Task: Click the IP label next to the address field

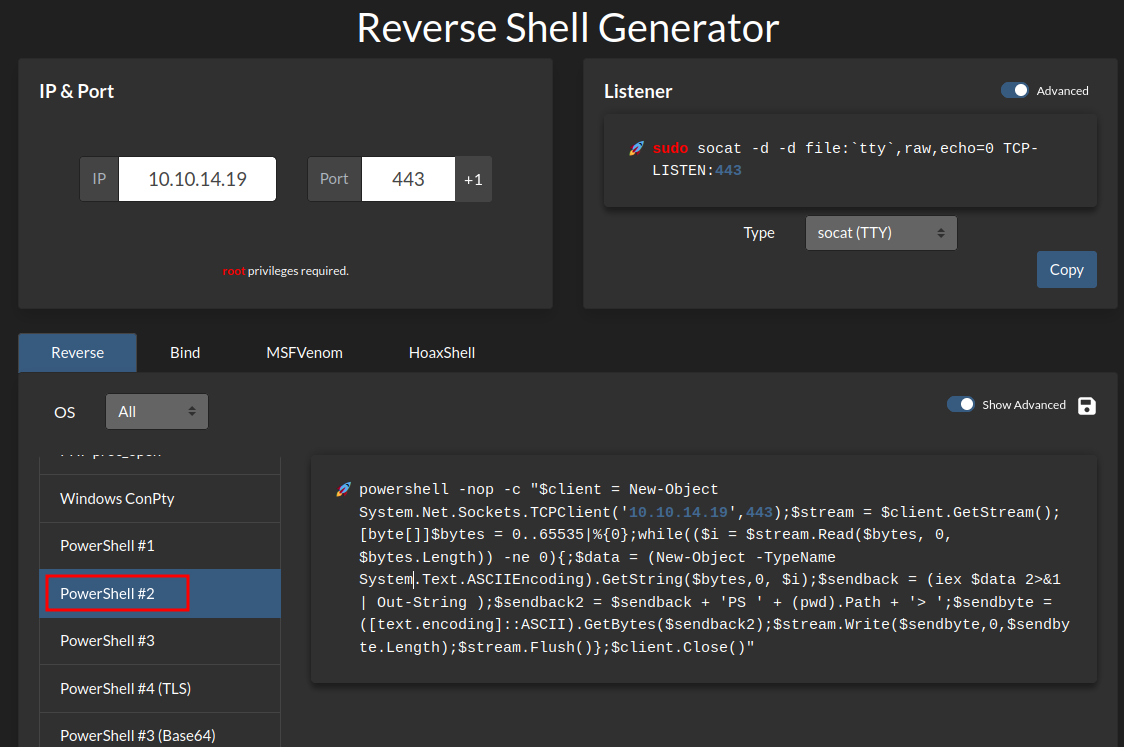Action: click(x=99, y=179)
